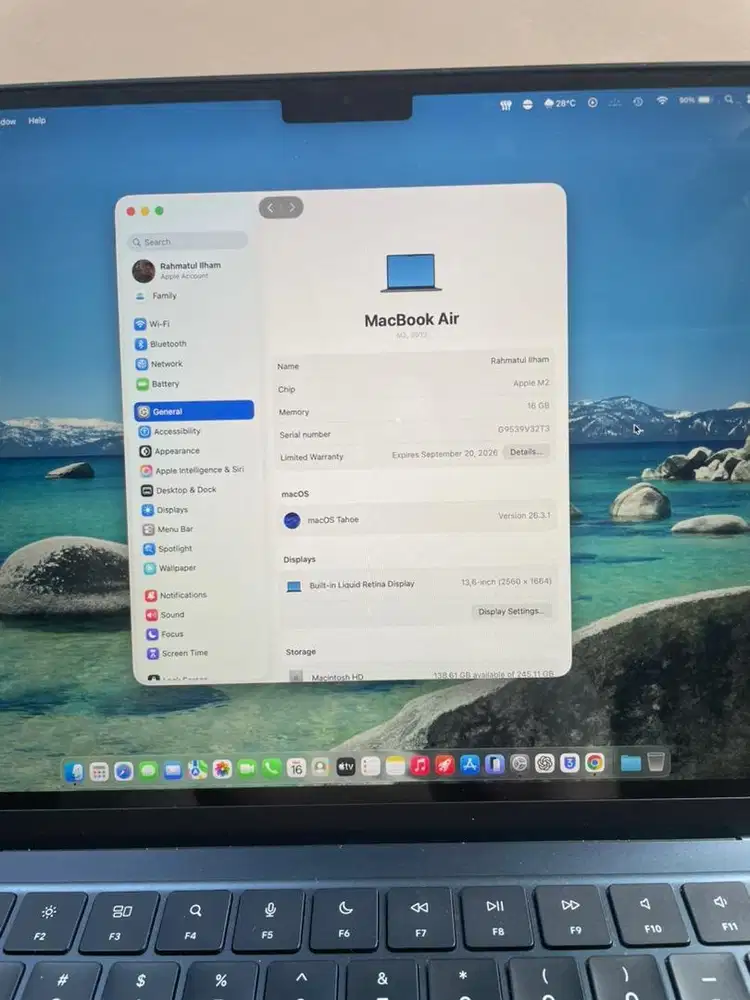The width and height of the screenshot is (750, 1000).
Task: Click the Wi-Fi status icon in menu bar
Action: click(662, 100)
